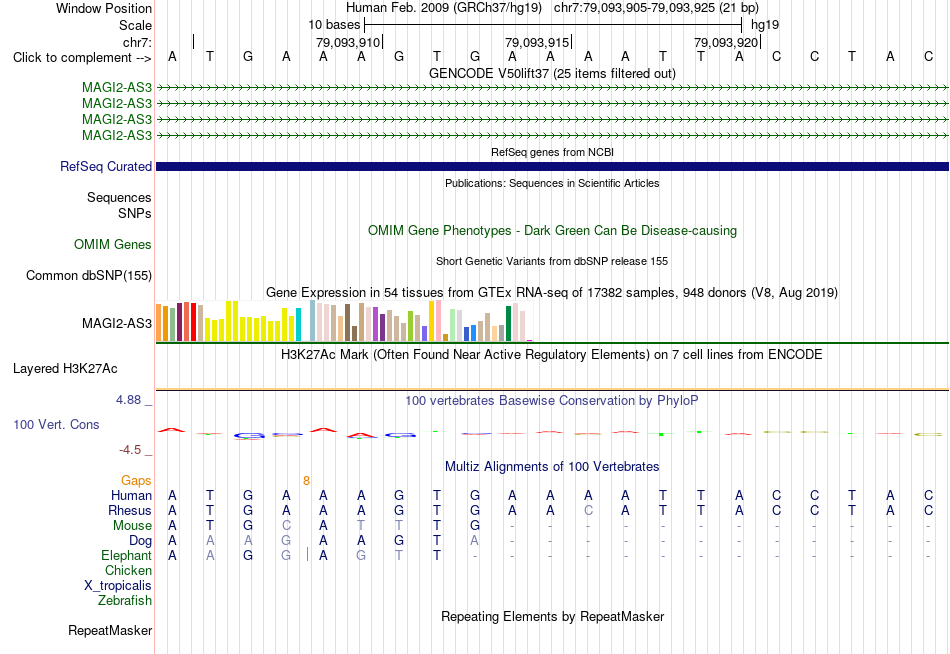Click the Sequences track label
950x654 pixels.
tap(119, 198)
